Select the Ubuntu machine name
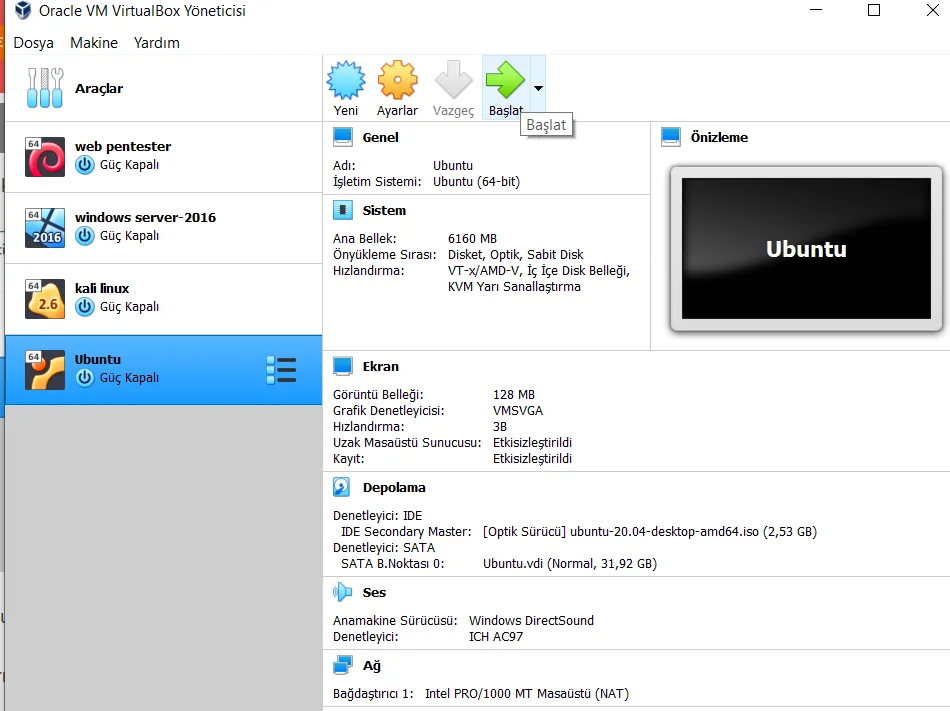Image resolution: width=950 pixels, height=711 pixels. (98, 359)
